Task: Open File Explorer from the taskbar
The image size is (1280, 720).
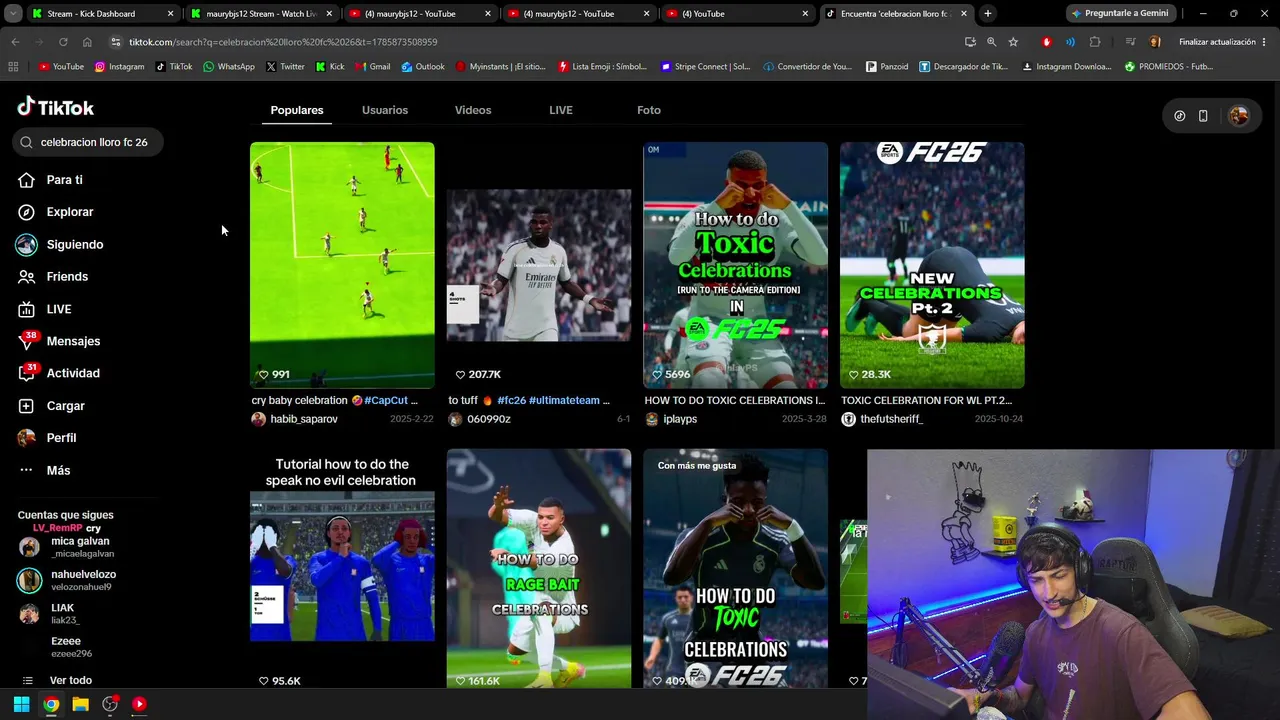Action: pos(81,704)
